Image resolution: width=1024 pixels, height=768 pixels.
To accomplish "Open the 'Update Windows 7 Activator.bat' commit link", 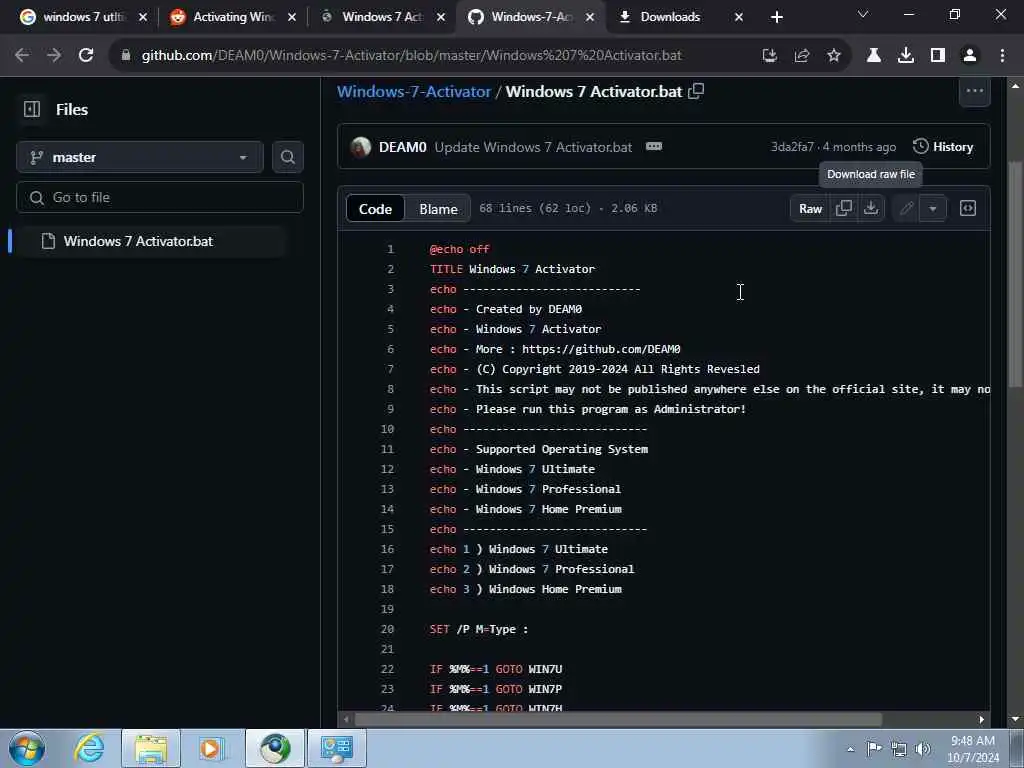I will [x=533, y=147].
